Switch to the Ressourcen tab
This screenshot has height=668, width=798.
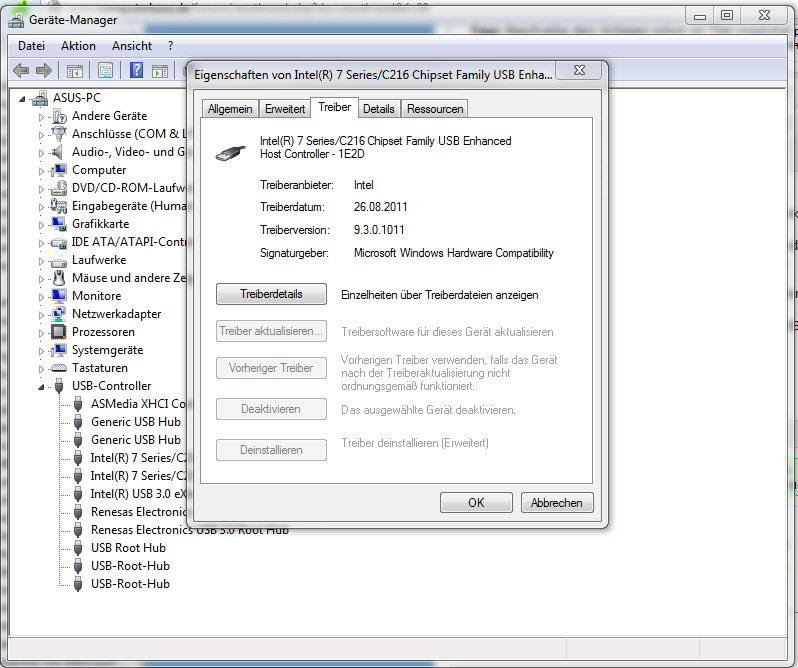tap(435, 109)
